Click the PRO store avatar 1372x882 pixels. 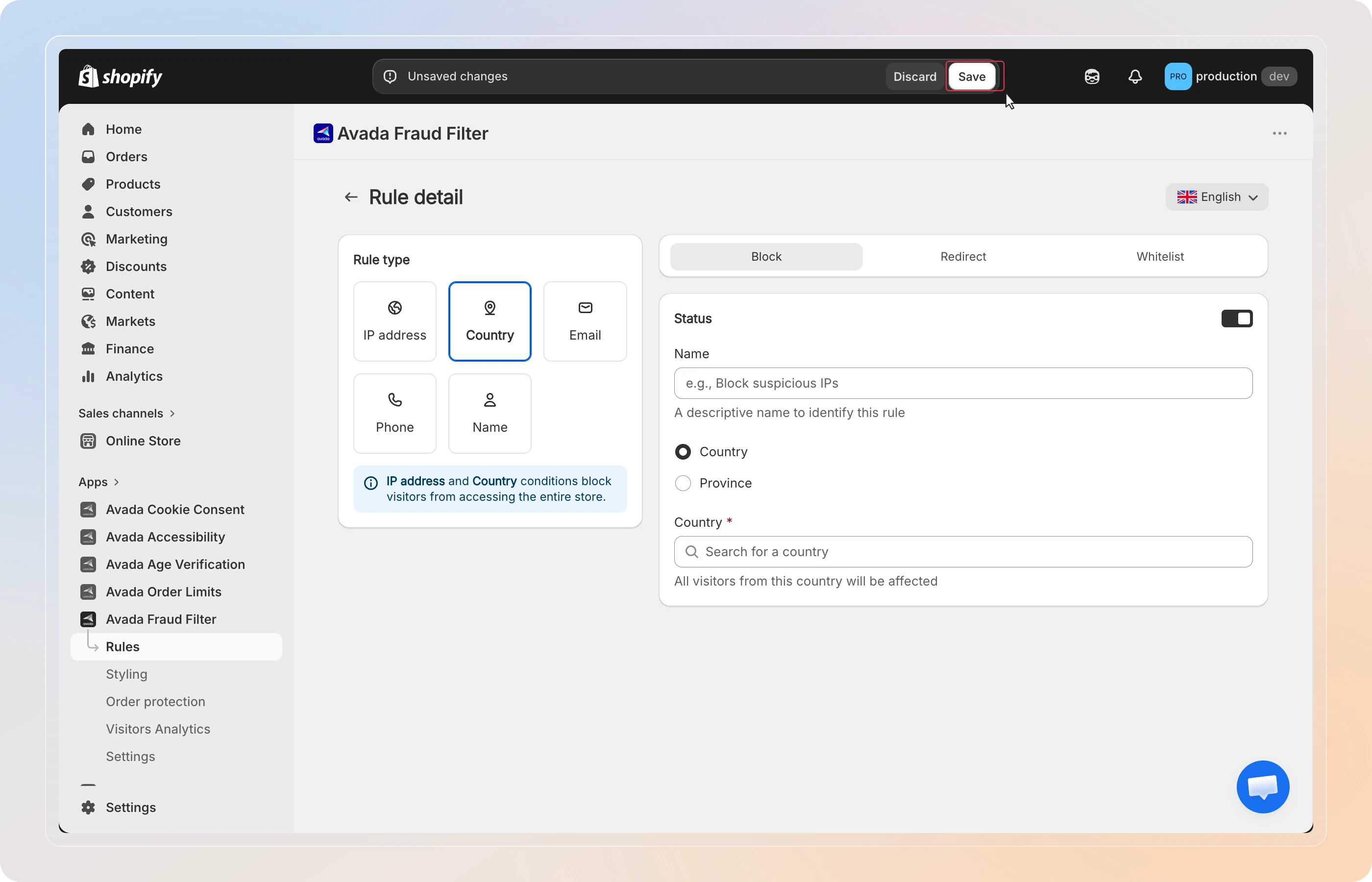1177,76
